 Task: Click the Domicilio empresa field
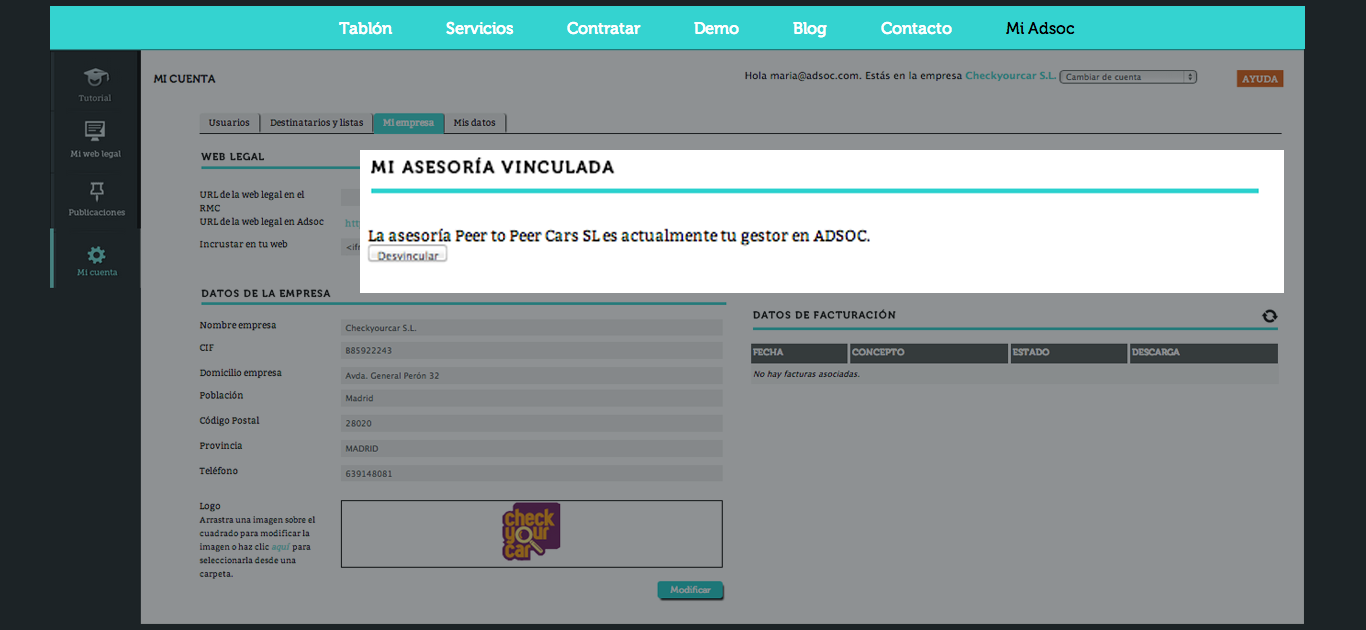[531, 376]
